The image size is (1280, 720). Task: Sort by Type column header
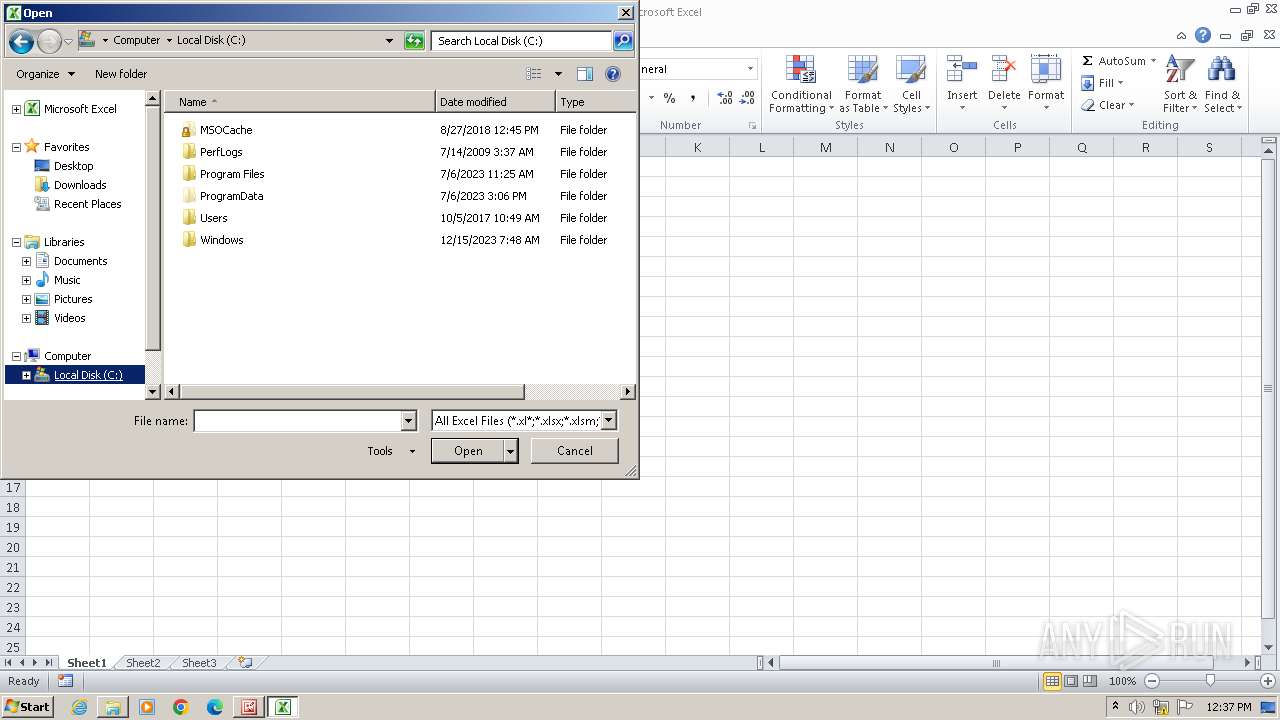click(595, 102)
